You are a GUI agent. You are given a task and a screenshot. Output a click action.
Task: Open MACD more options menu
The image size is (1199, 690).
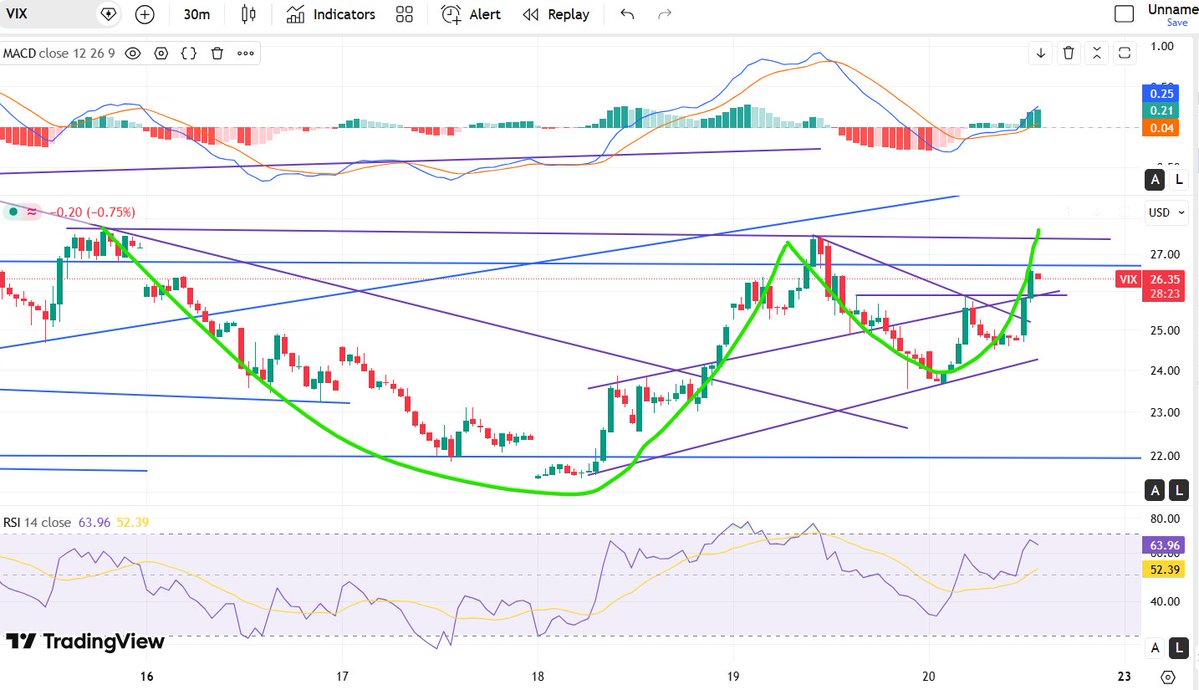[245, 54]
